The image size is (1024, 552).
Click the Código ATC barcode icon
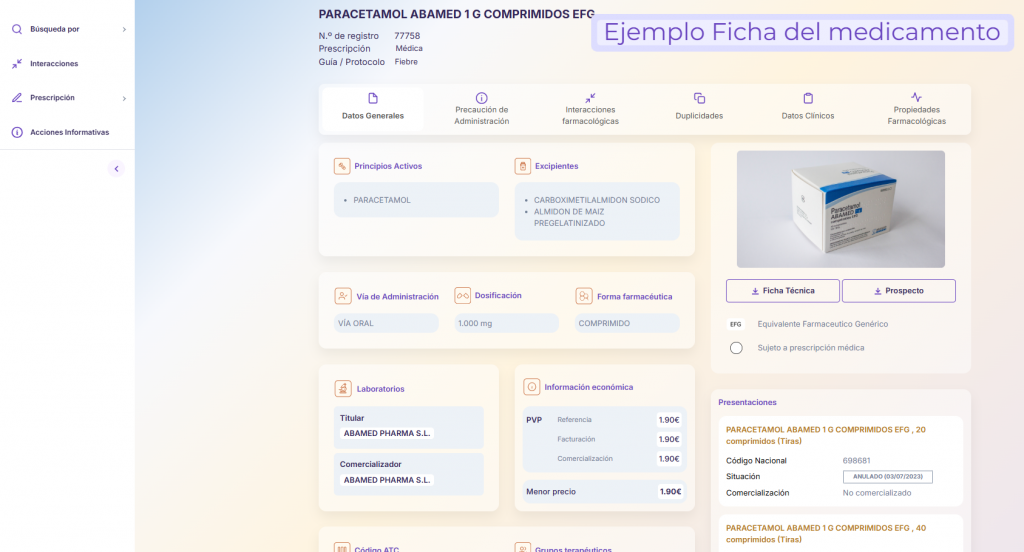click(x=342, y=547)
